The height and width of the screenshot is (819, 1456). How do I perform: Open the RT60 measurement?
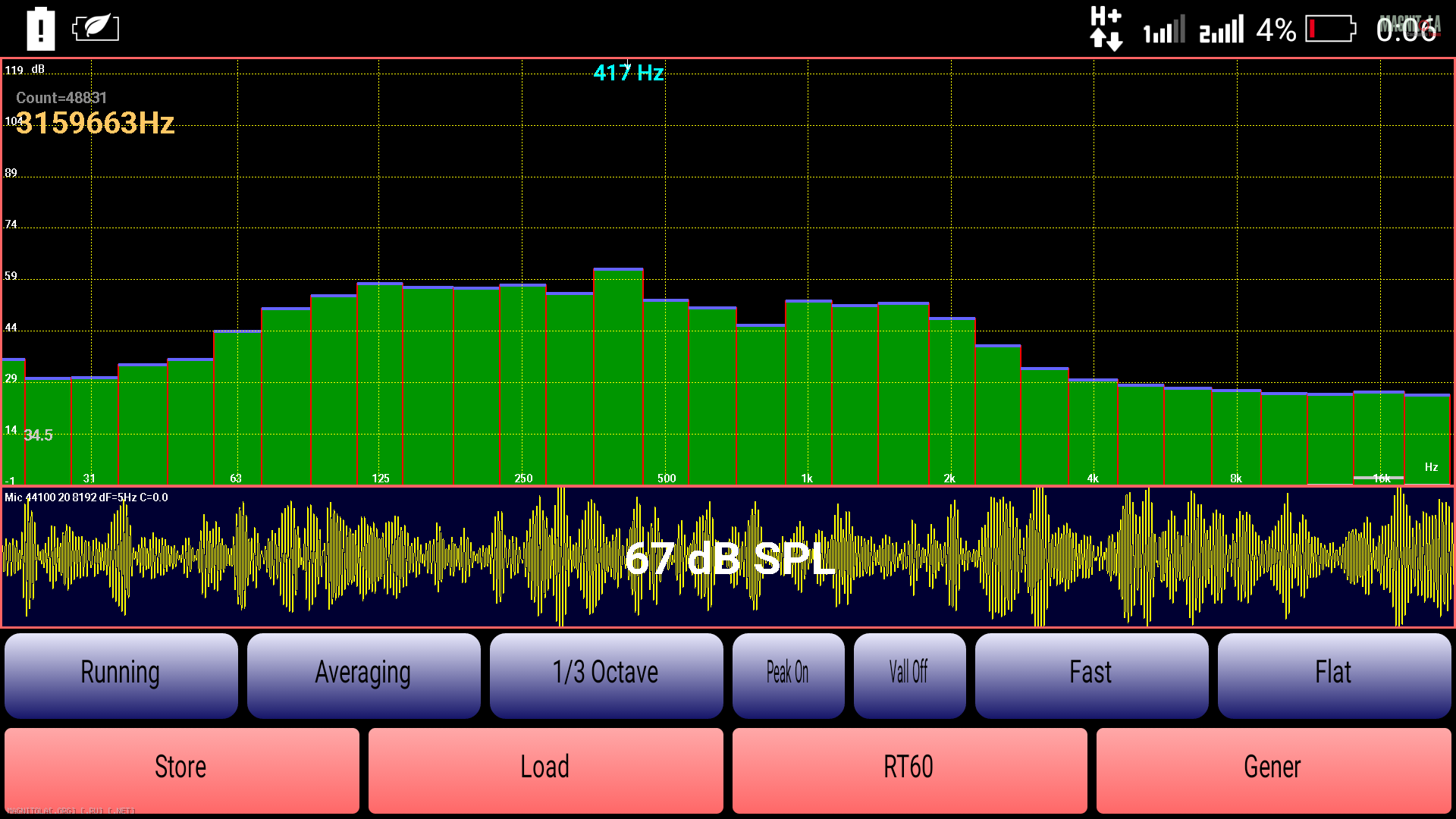tap(909, 769)
